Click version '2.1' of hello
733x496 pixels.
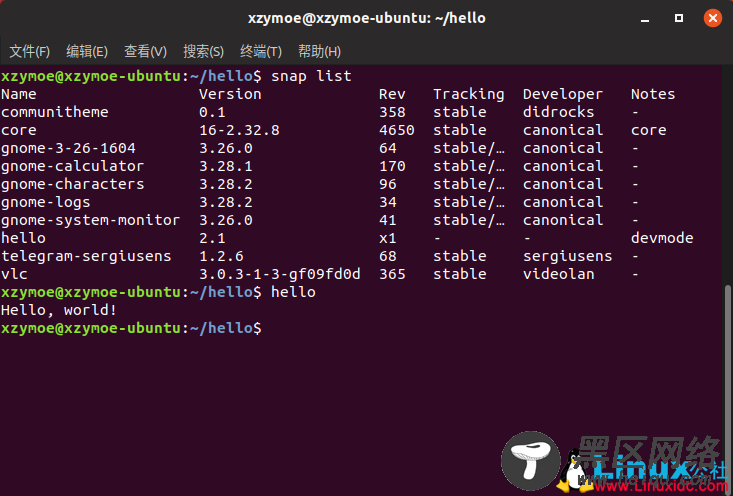212,238
